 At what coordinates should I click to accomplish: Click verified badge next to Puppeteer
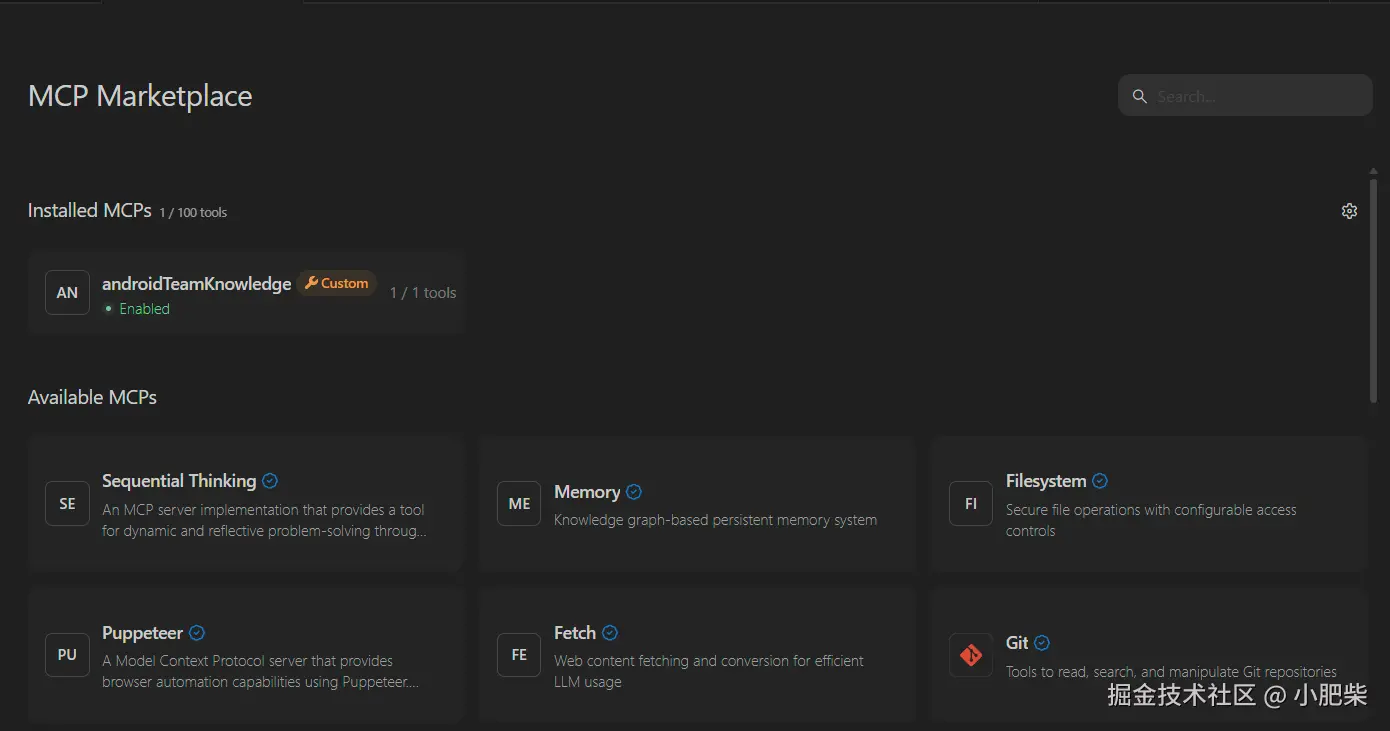point(197,633)
